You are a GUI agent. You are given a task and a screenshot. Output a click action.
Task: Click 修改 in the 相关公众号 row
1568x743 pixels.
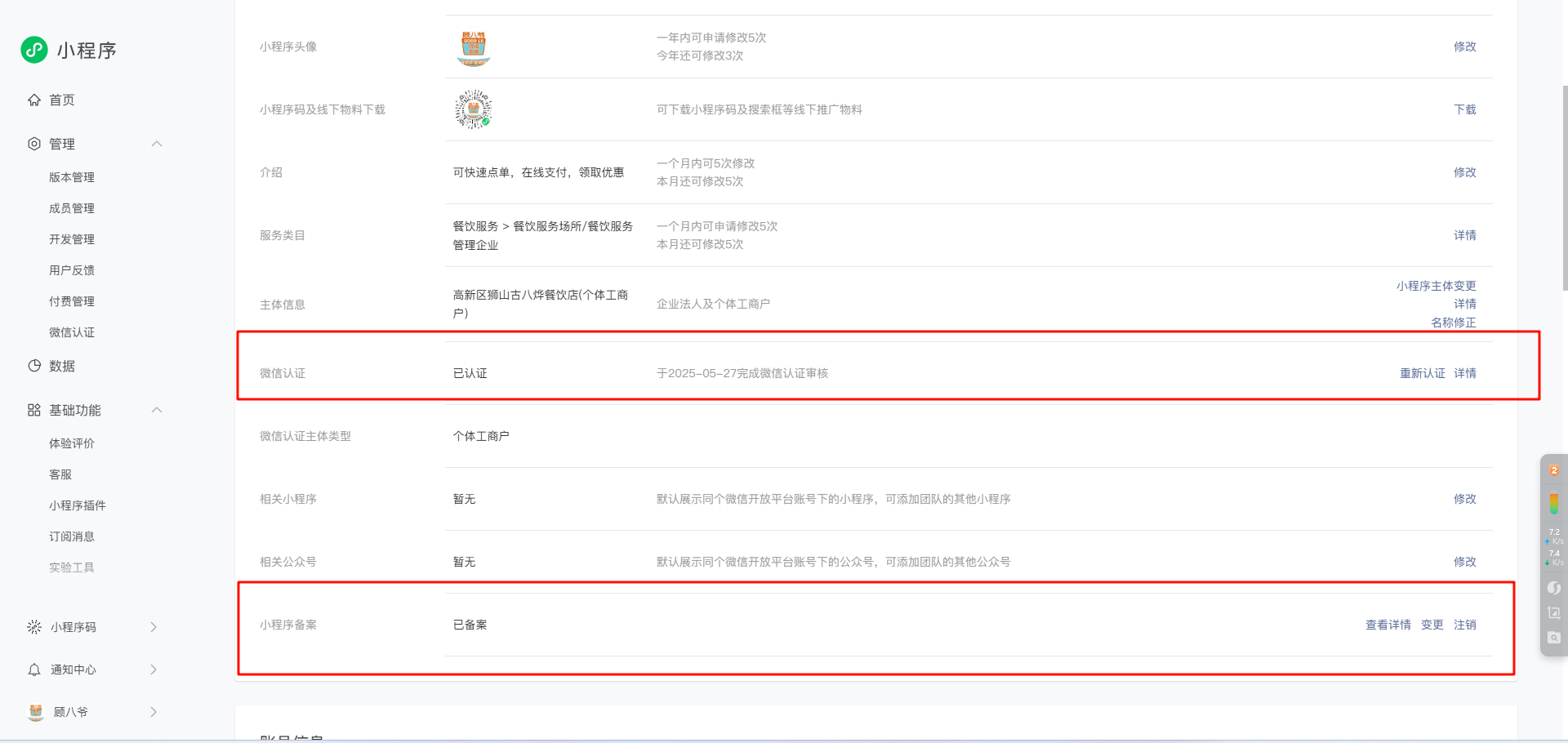1465,562
